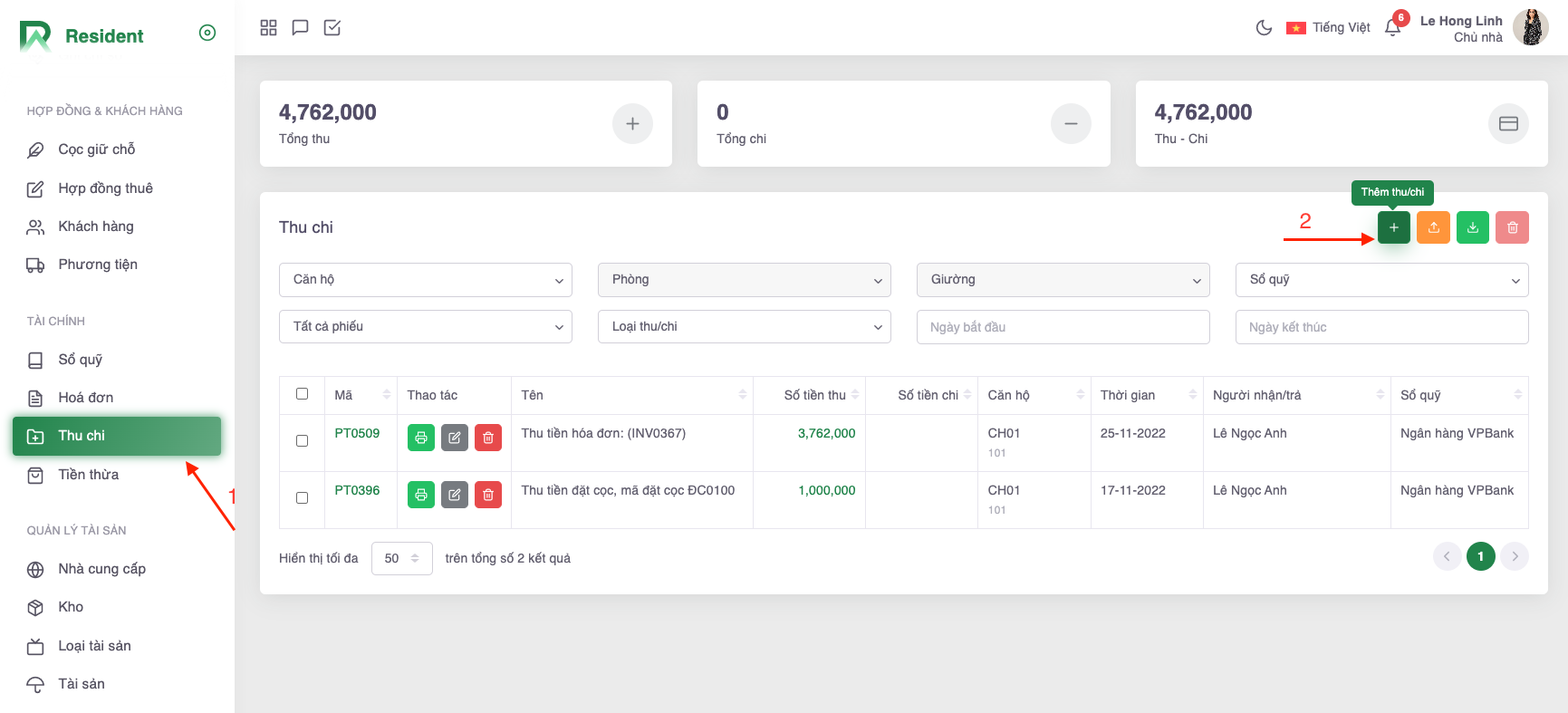Print receipt PT0509 with printer icon
1568x713 pixels.
click(420, 438)
